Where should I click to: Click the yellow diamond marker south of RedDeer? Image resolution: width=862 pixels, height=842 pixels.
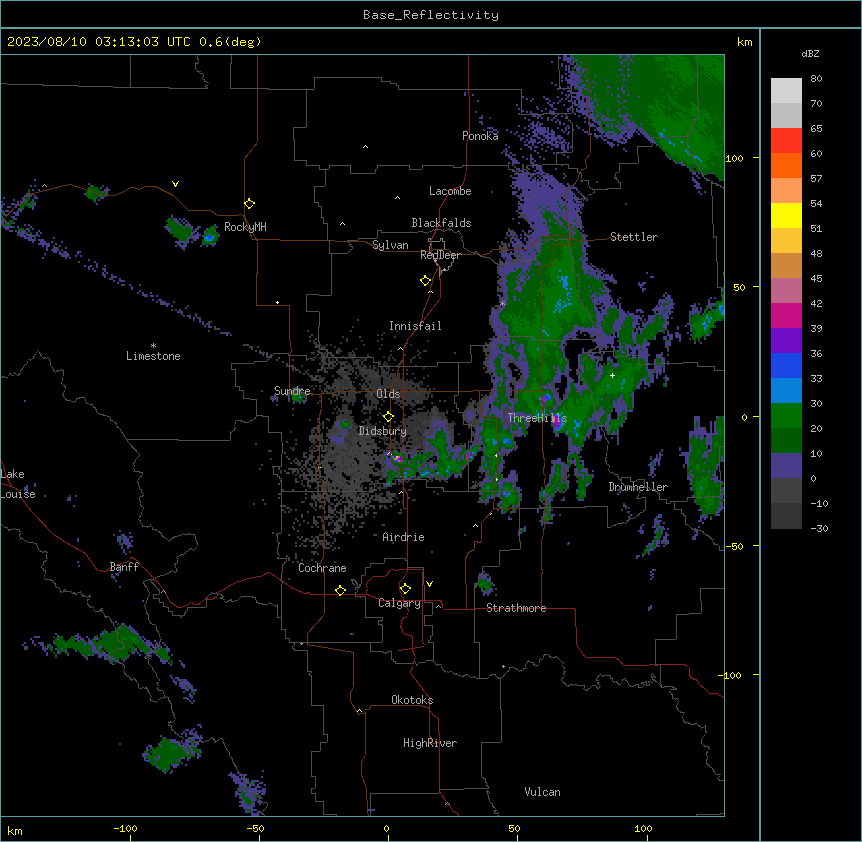click(426, 281)
